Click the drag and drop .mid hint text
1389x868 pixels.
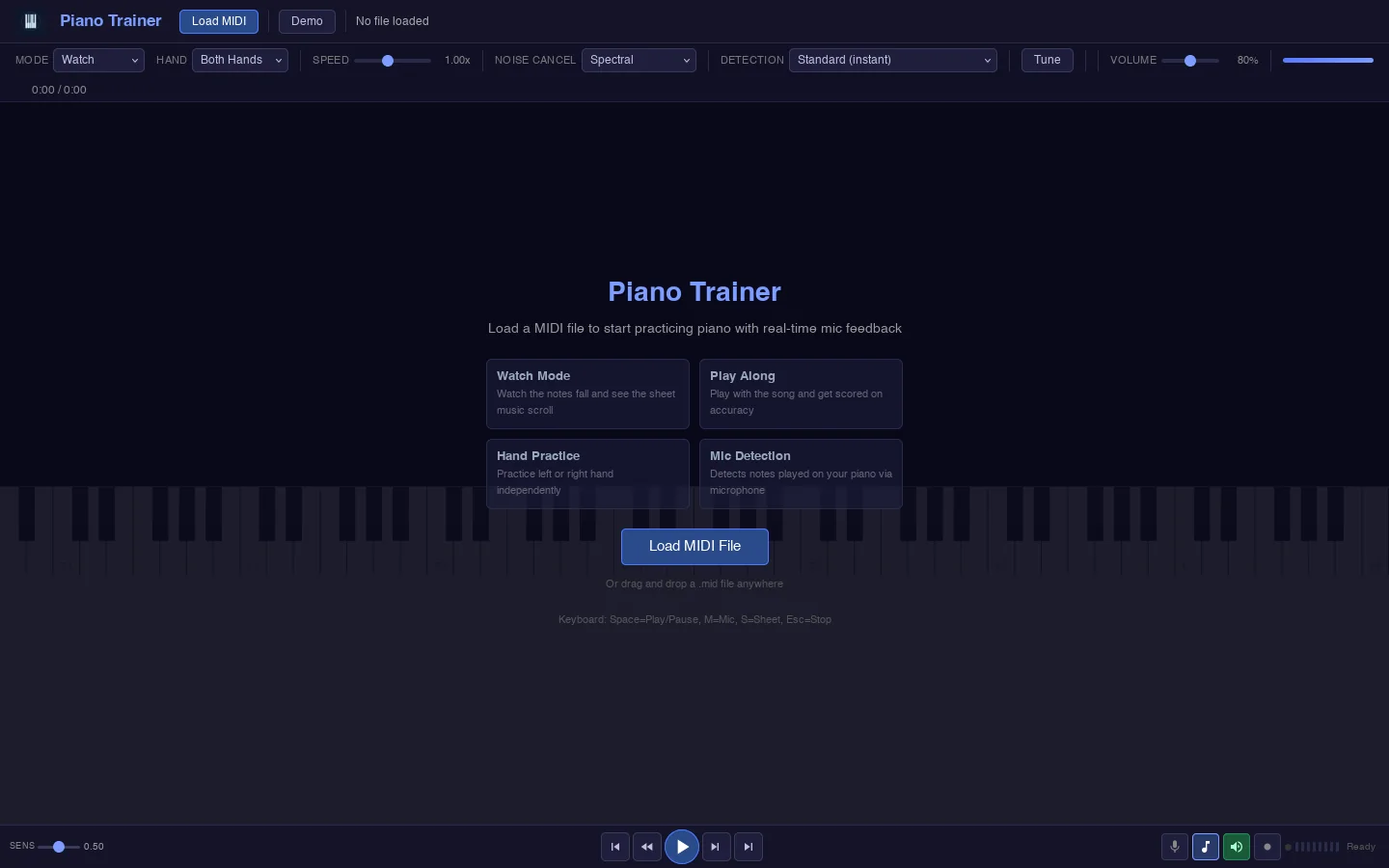pos(694,583)
